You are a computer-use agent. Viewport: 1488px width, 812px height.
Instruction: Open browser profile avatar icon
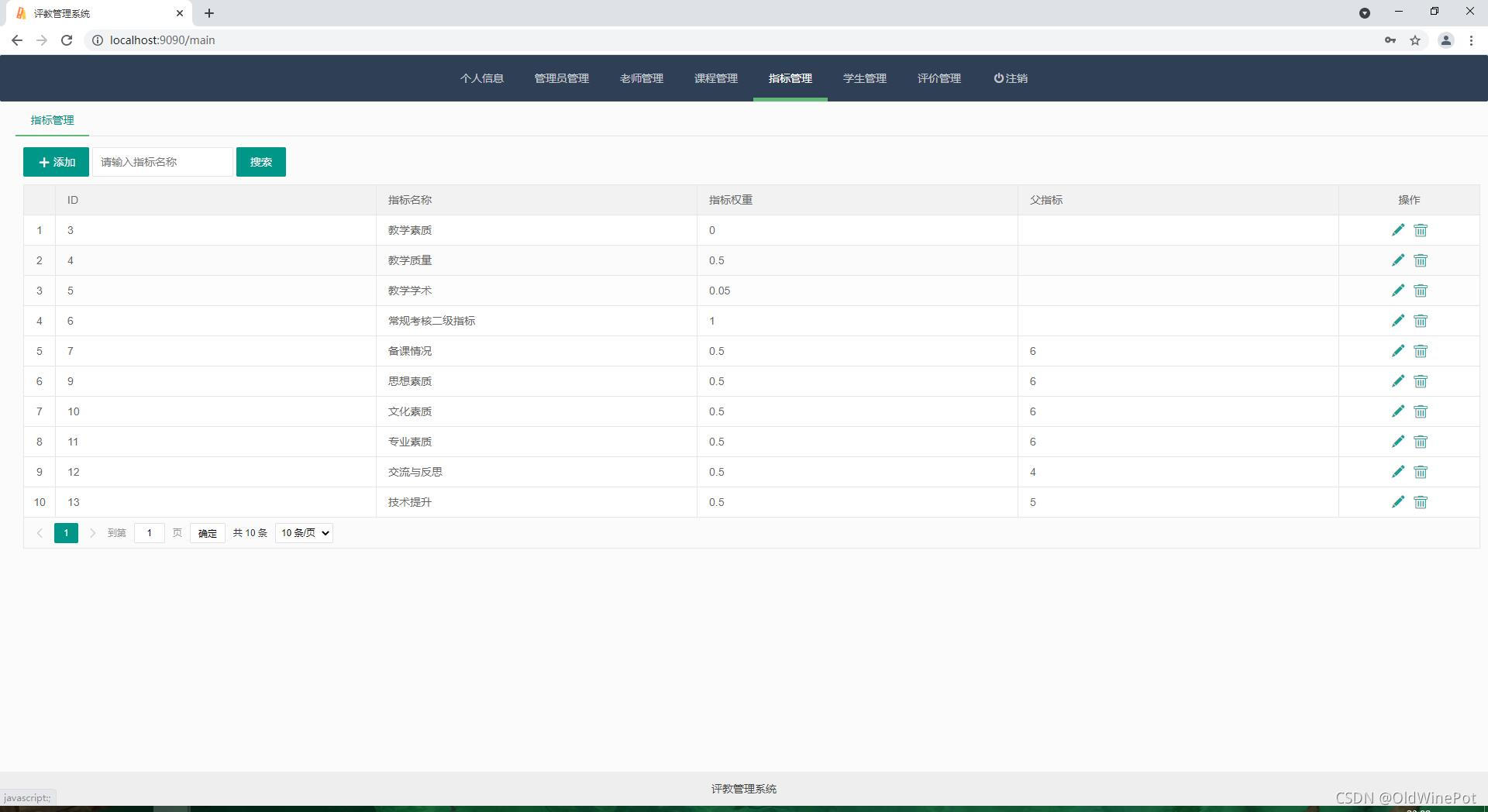coord(1445,40)
